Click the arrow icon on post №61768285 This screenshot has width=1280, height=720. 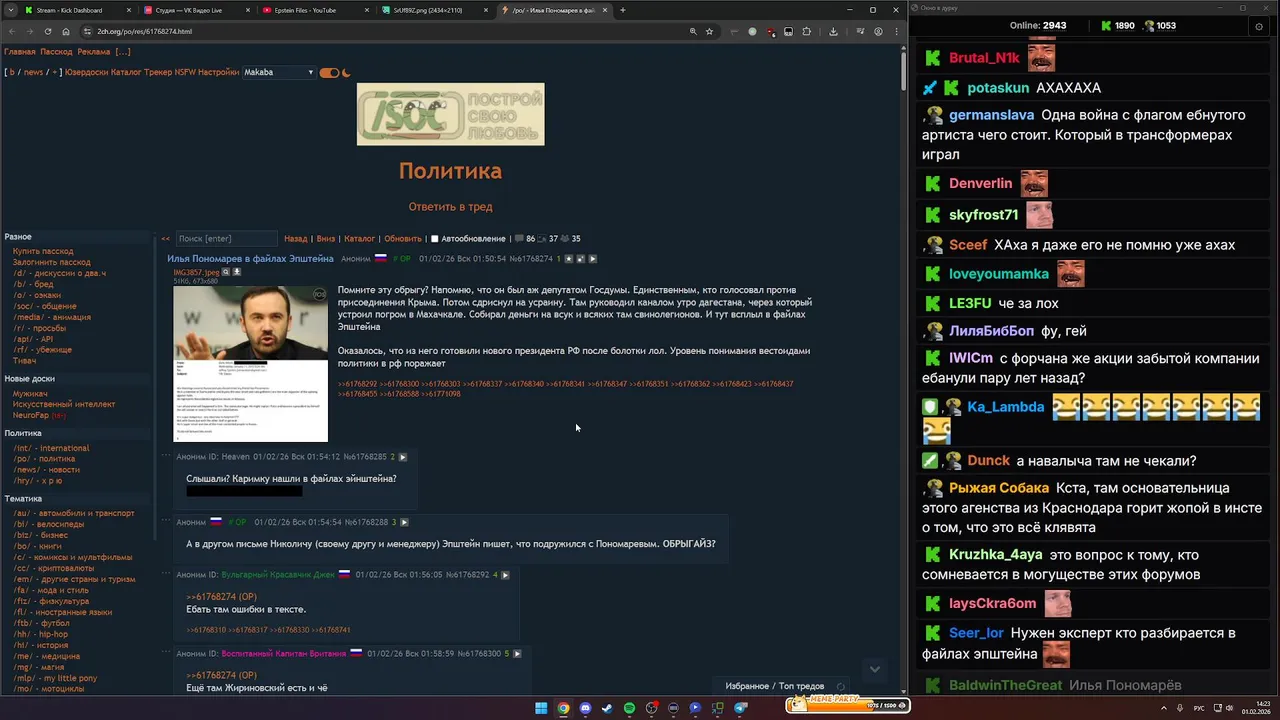point(403,457)
